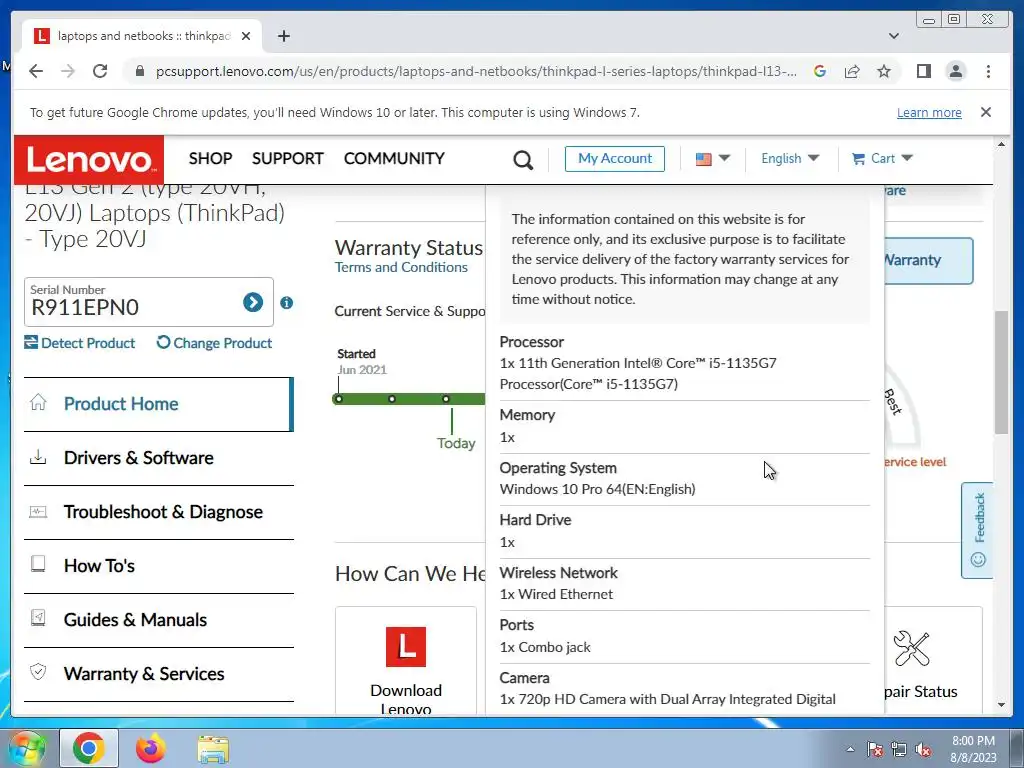The width and height of the screenshot is (1024, 768).
Task: Click the "Processor" heading in the popup
Action: coord(531,342)
